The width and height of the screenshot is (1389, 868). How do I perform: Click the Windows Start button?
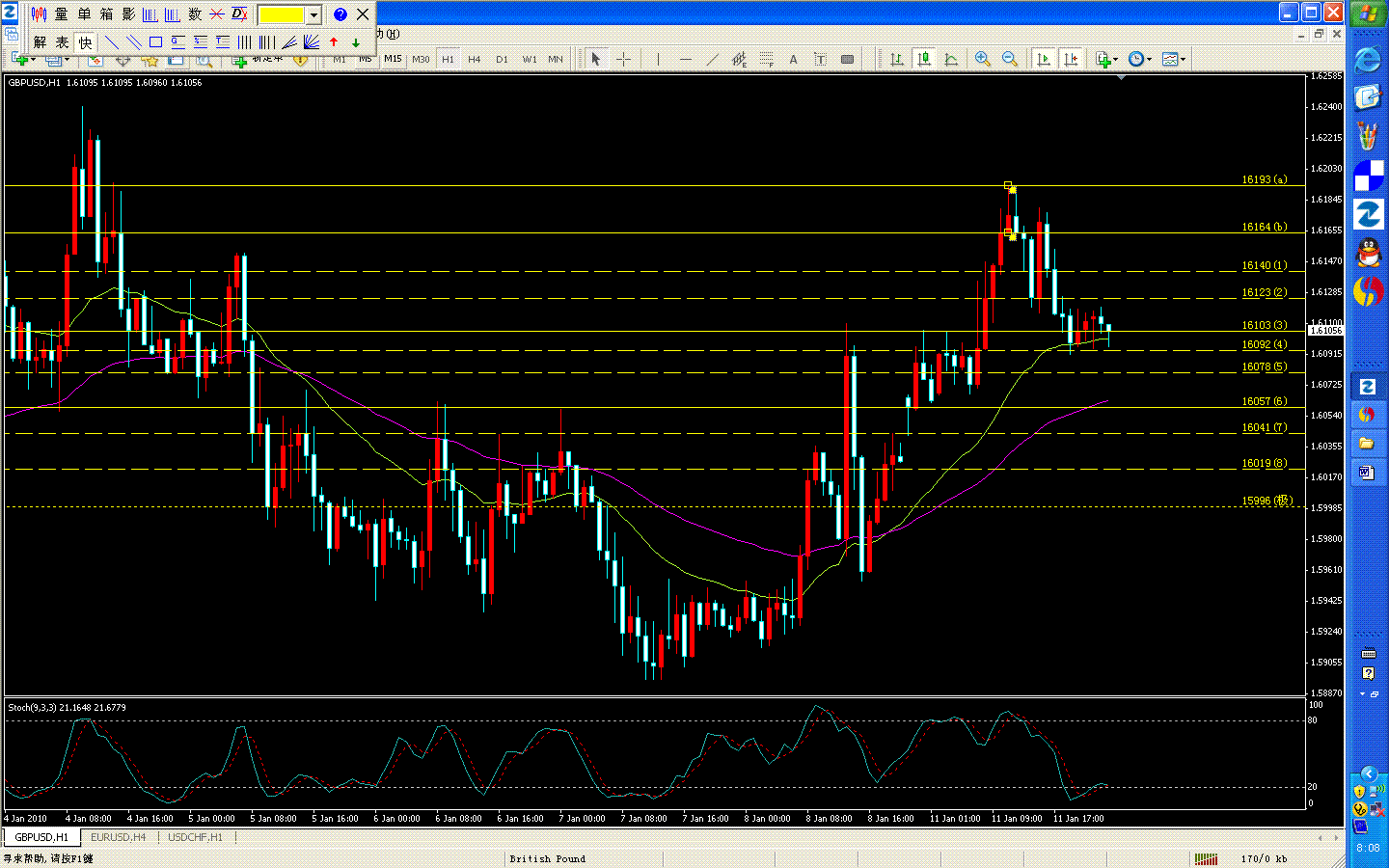pos(1368,14)
